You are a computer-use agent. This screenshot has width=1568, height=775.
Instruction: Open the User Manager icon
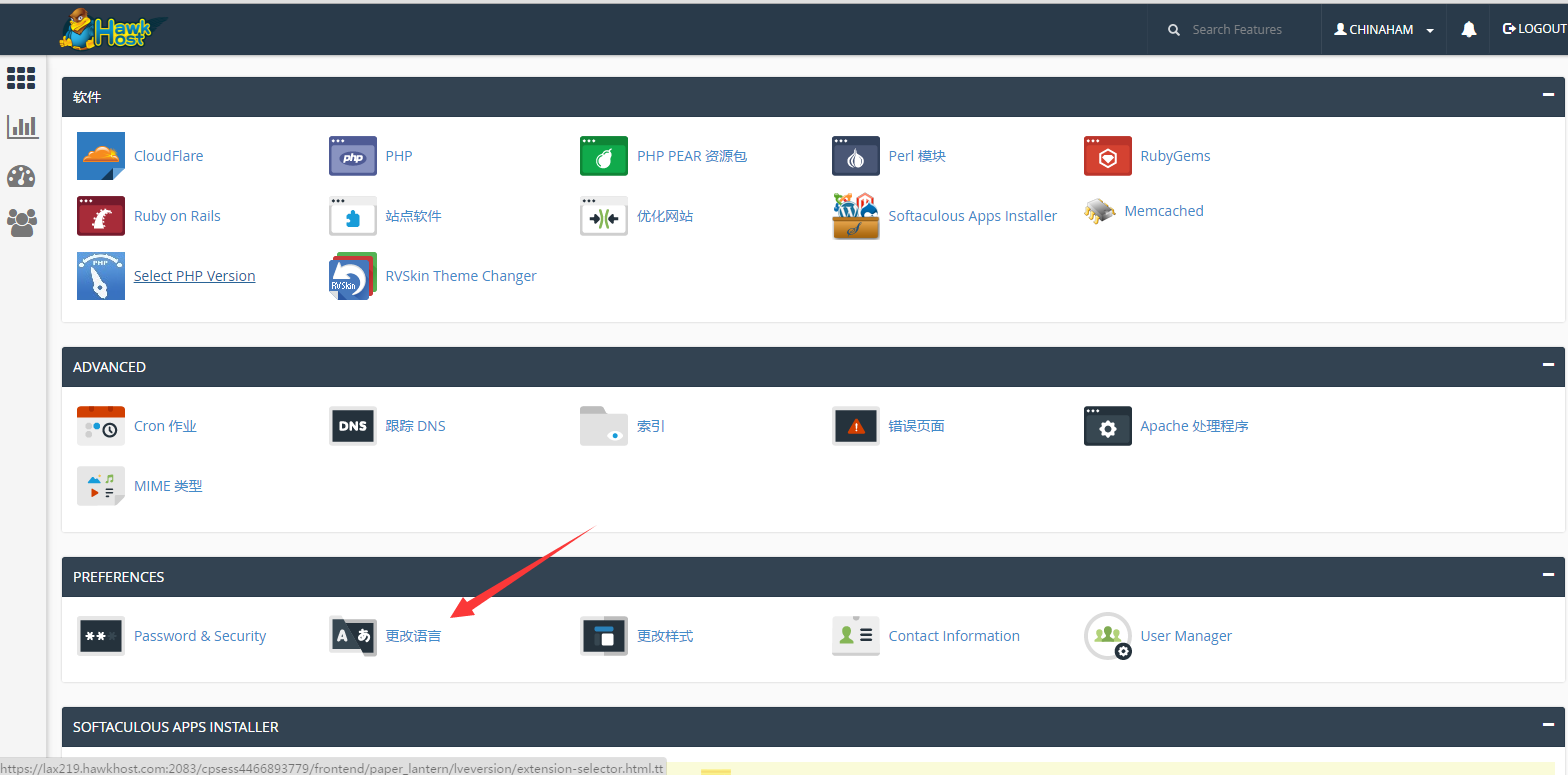1108,636
